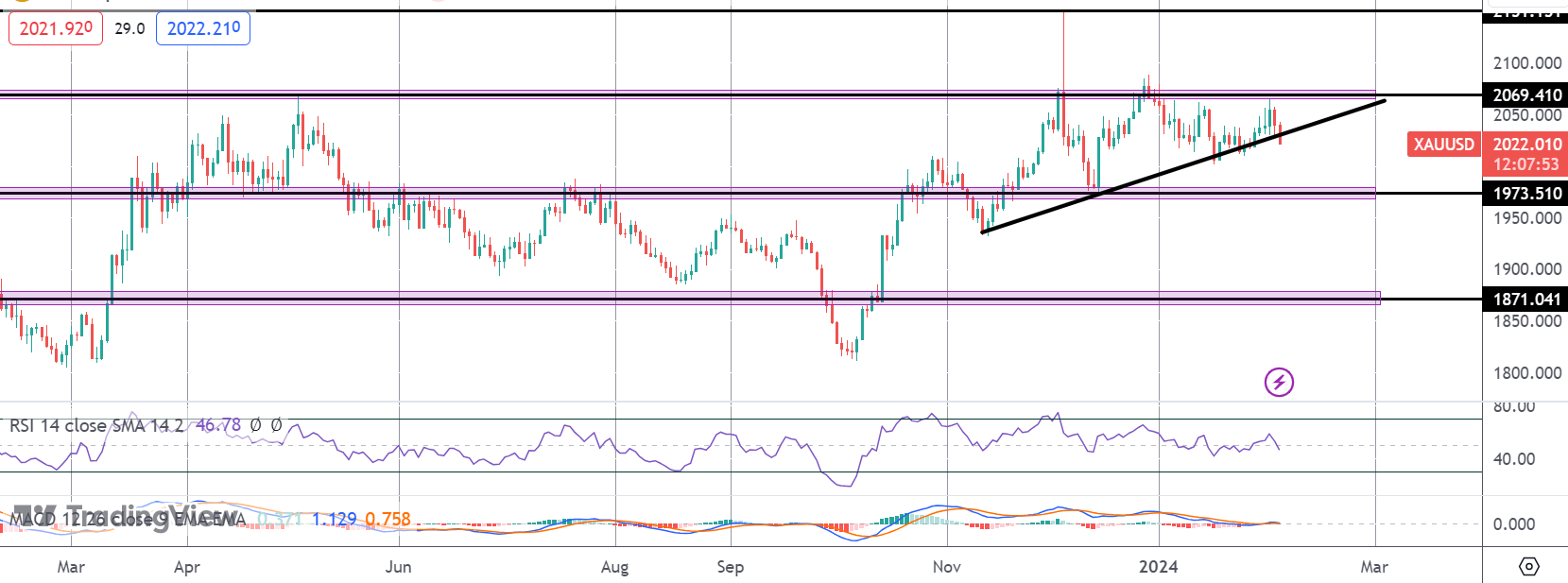Click the Aug label on time axis
Image resolution: width=1568 pixels, height=583 pixels.
pos(614,567)
